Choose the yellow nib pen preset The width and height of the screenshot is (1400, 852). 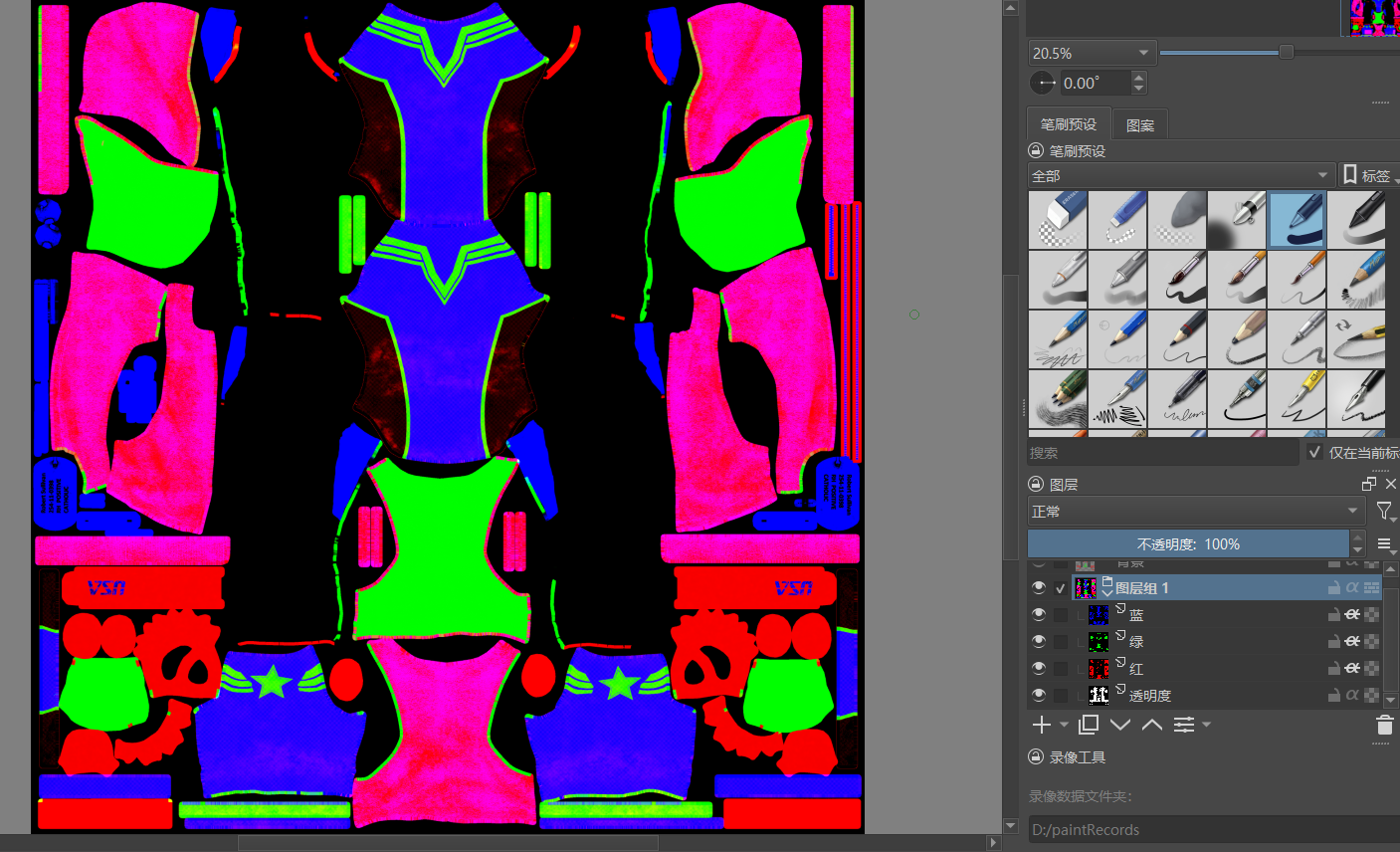1297,399
